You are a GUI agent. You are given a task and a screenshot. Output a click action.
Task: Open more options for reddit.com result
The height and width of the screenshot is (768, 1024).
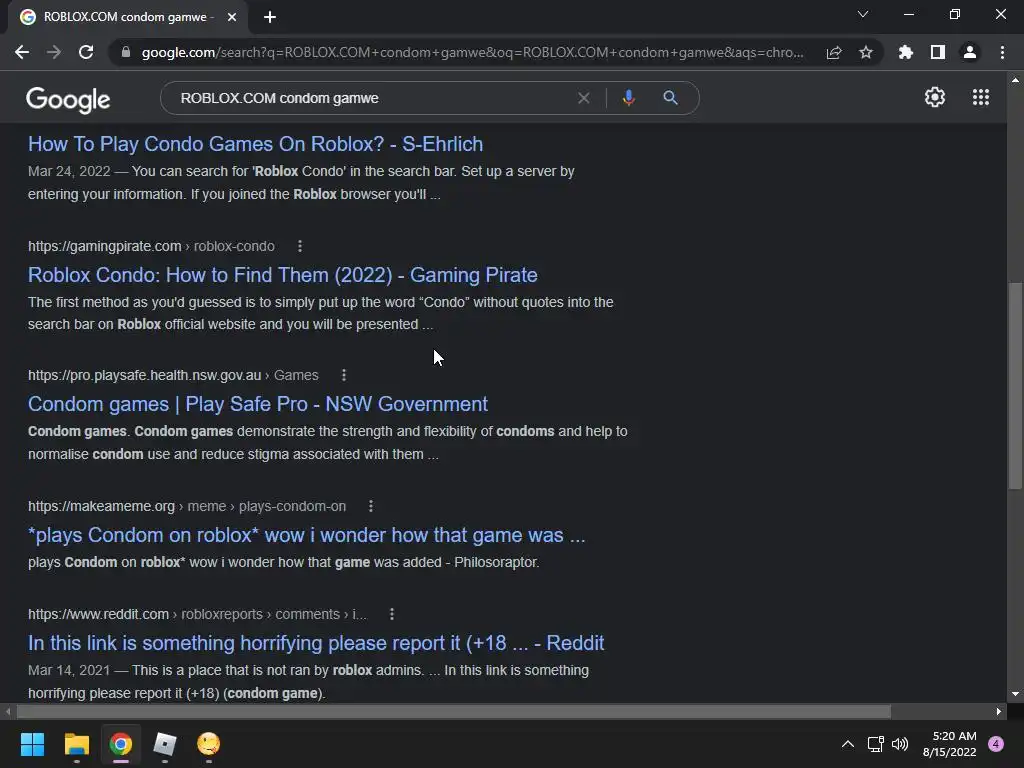click(392, 615)
